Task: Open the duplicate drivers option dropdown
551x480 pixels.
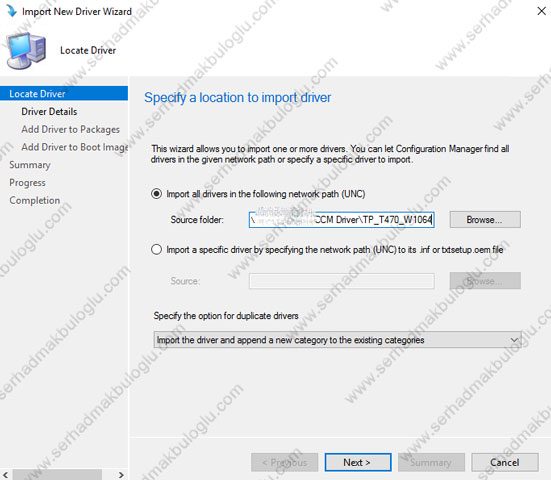Action: (x=337, y=340)
